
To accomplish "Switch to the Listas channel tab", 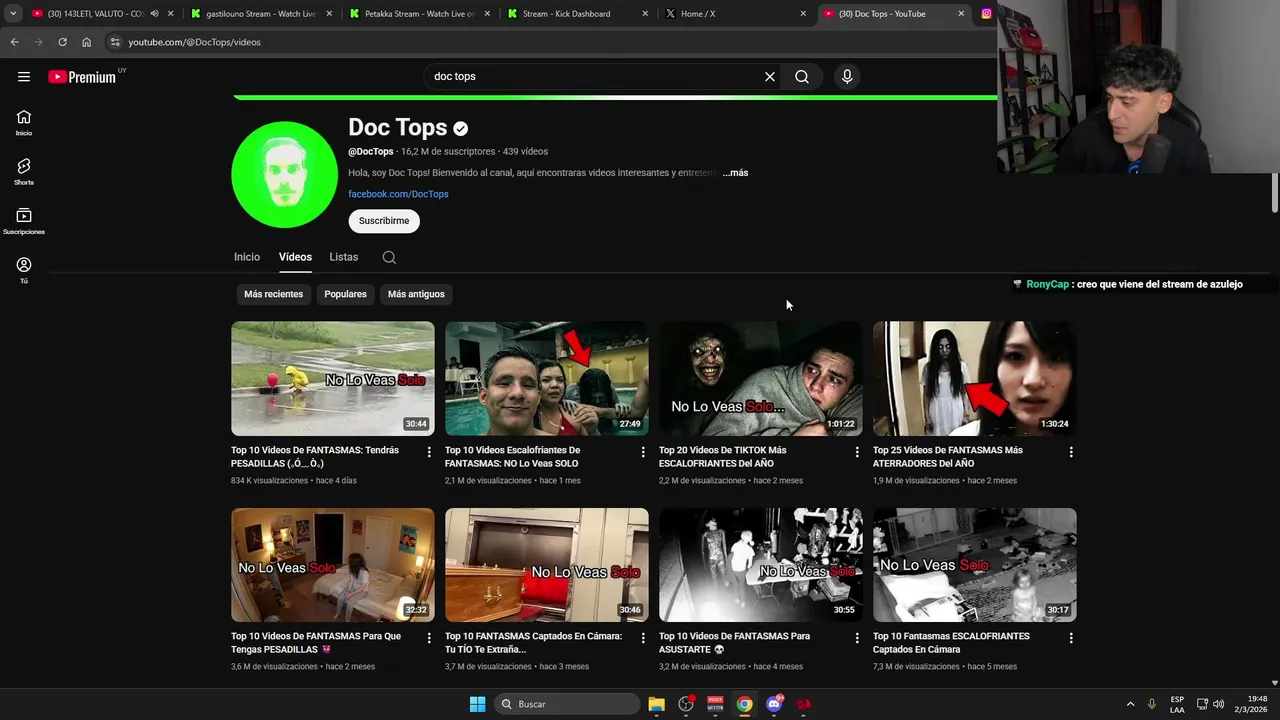I will pos(343,257).
